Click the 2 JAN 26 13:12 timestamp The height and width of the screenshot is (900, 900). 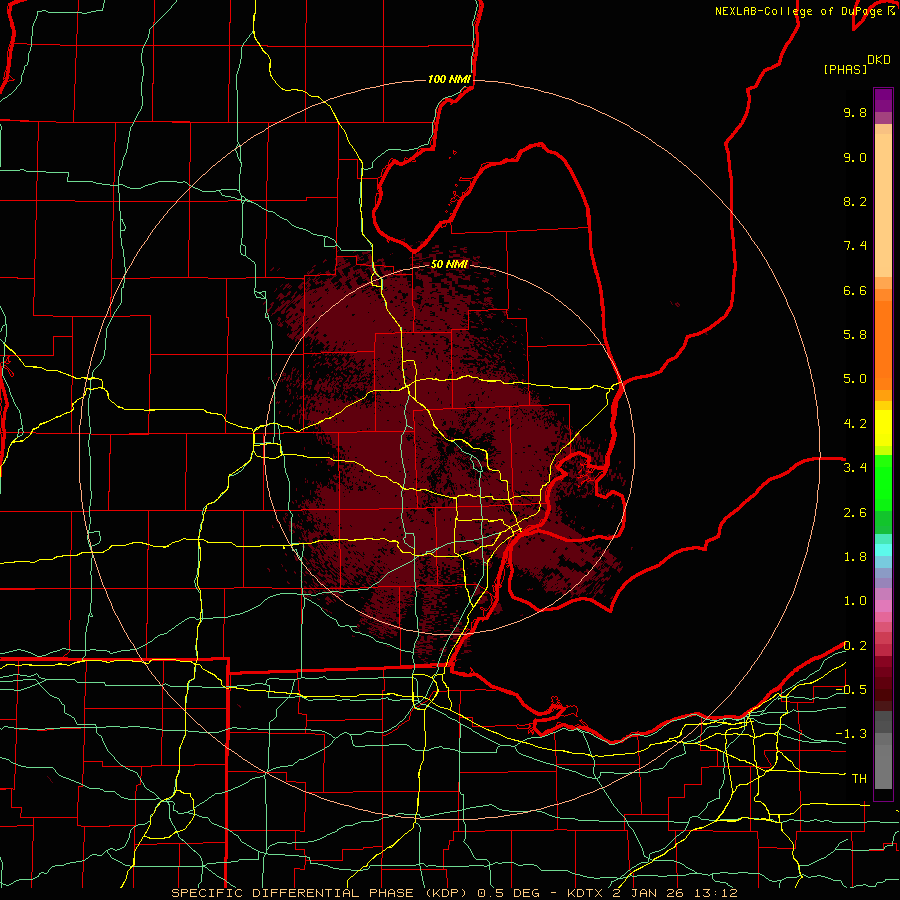(675, 893)
